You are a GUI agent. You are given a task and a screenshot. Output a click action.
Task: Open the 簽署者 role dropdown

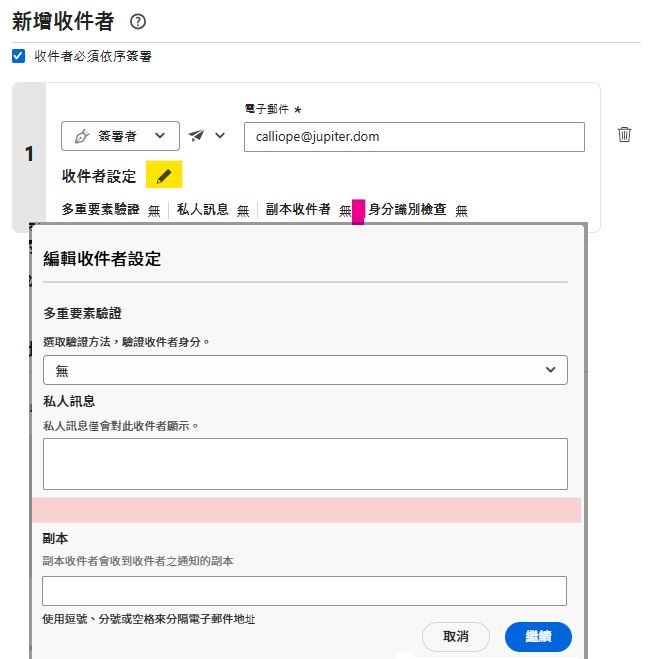(x=120, y=136)
